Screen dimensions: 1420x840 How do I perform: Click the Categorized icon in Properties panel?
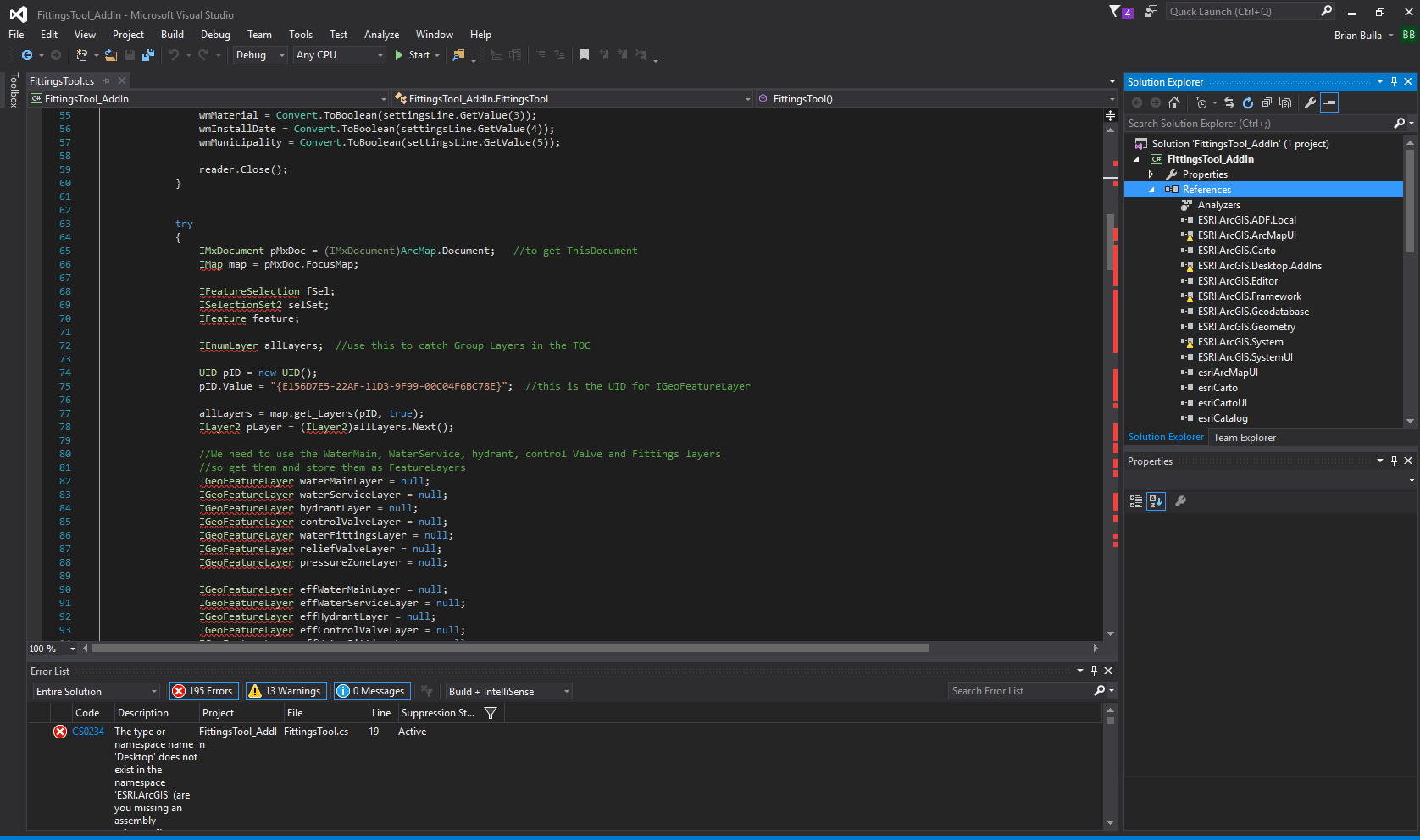[x=1136, y=501]
